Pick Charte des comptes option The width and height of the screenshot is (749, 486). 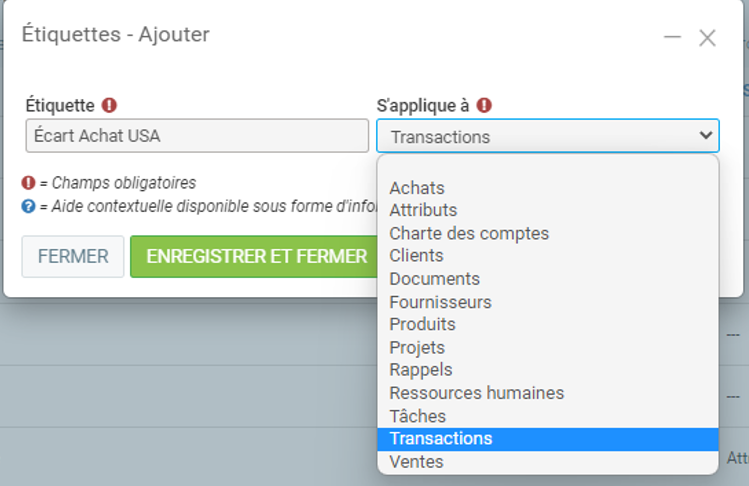point(469,233)
